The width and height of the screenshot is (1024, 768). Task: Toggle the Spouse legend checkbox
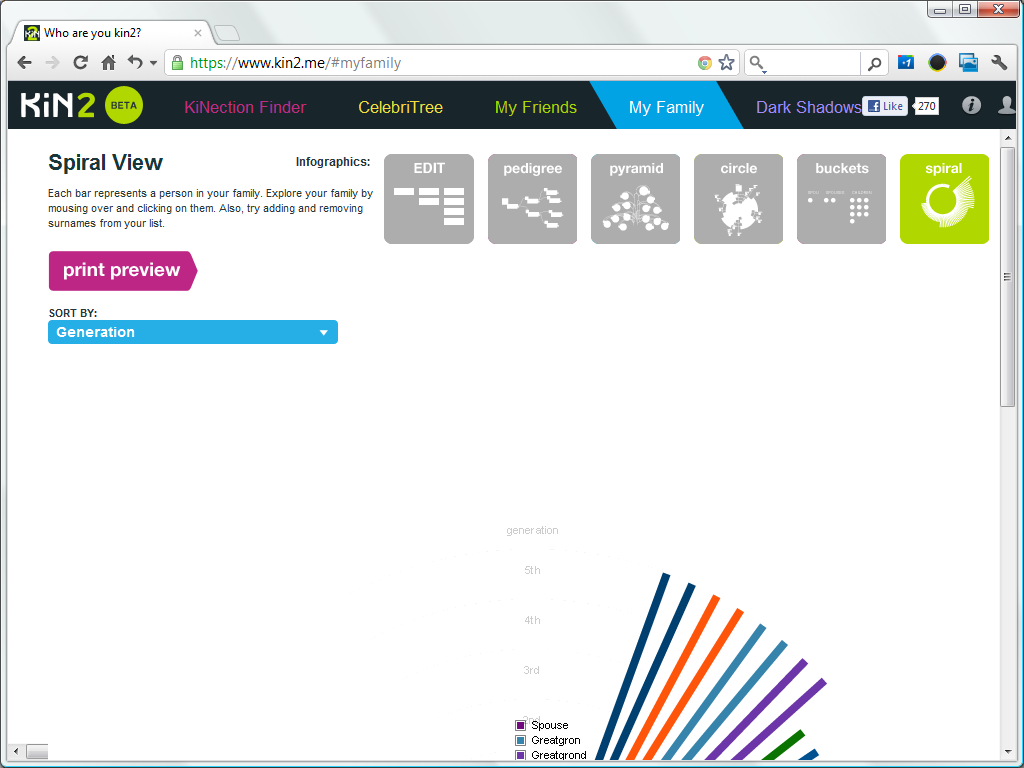point(520,725)
